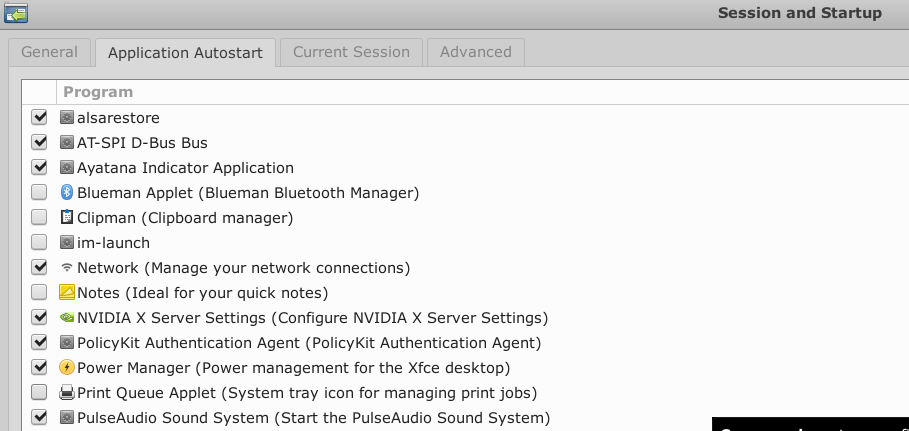Select the Ayatana Indicator Application row
The image size is (909, 431).
point(185,168)
